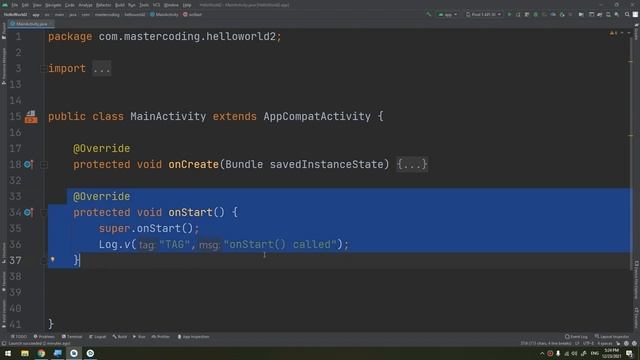Click the MainActivity breadcrumb in navigation bar
The image size is (640, 360).
[x=164, y=14]
